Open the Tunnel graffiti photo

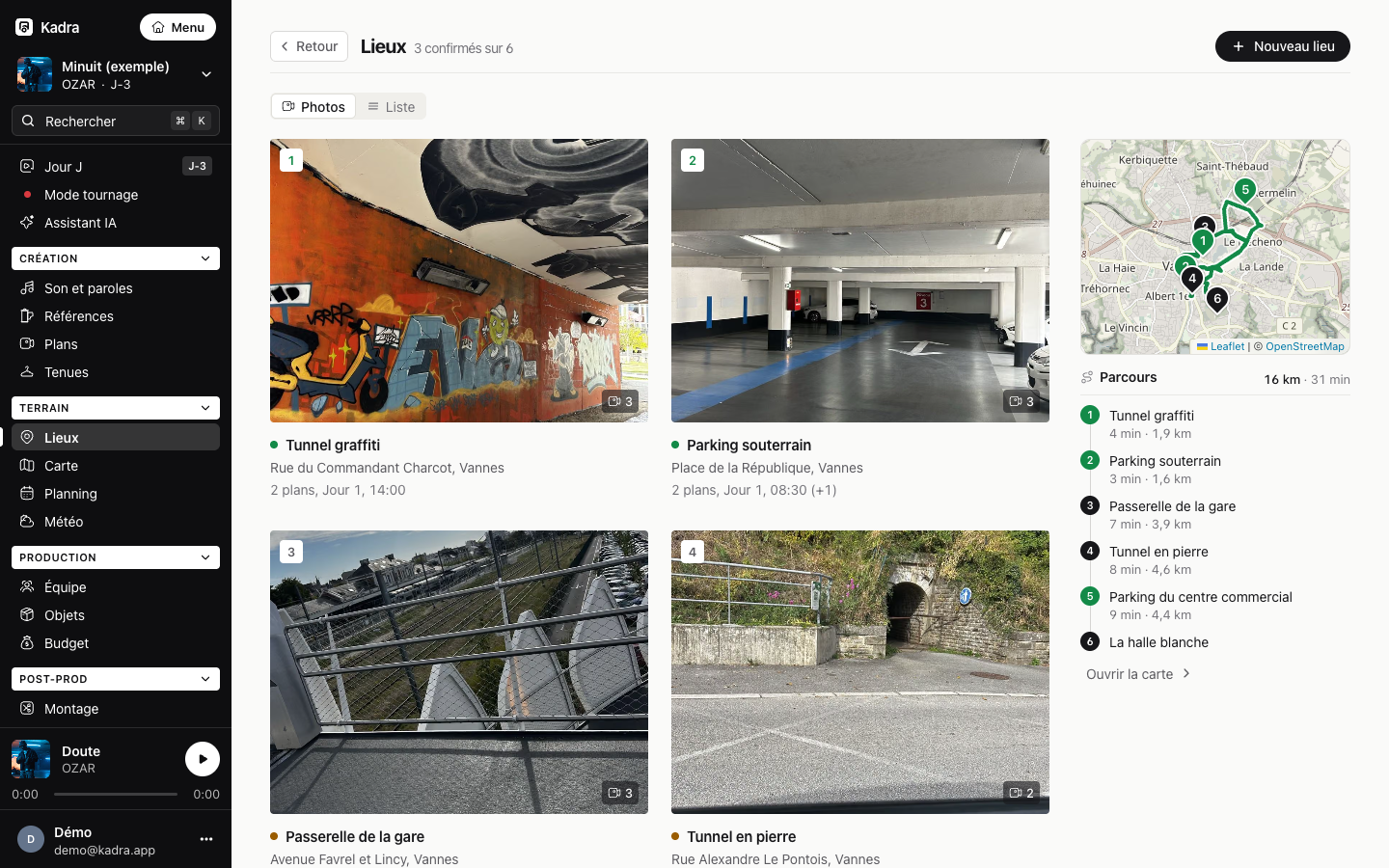click(x=459, y=281)
